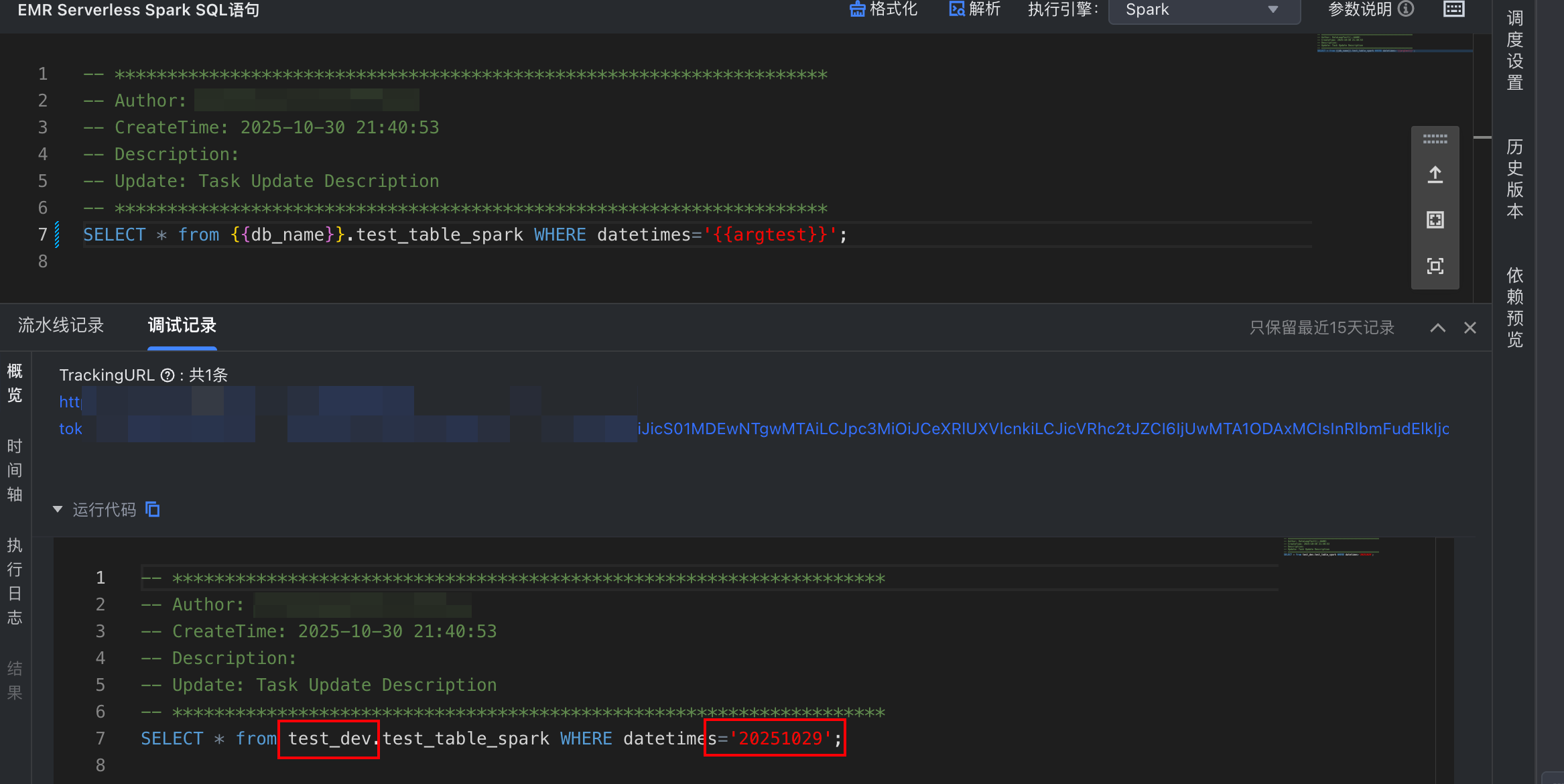Click the upload arrow icon in floating toolbar
The image size is (1564, 784).
(x=1435, y=176)
